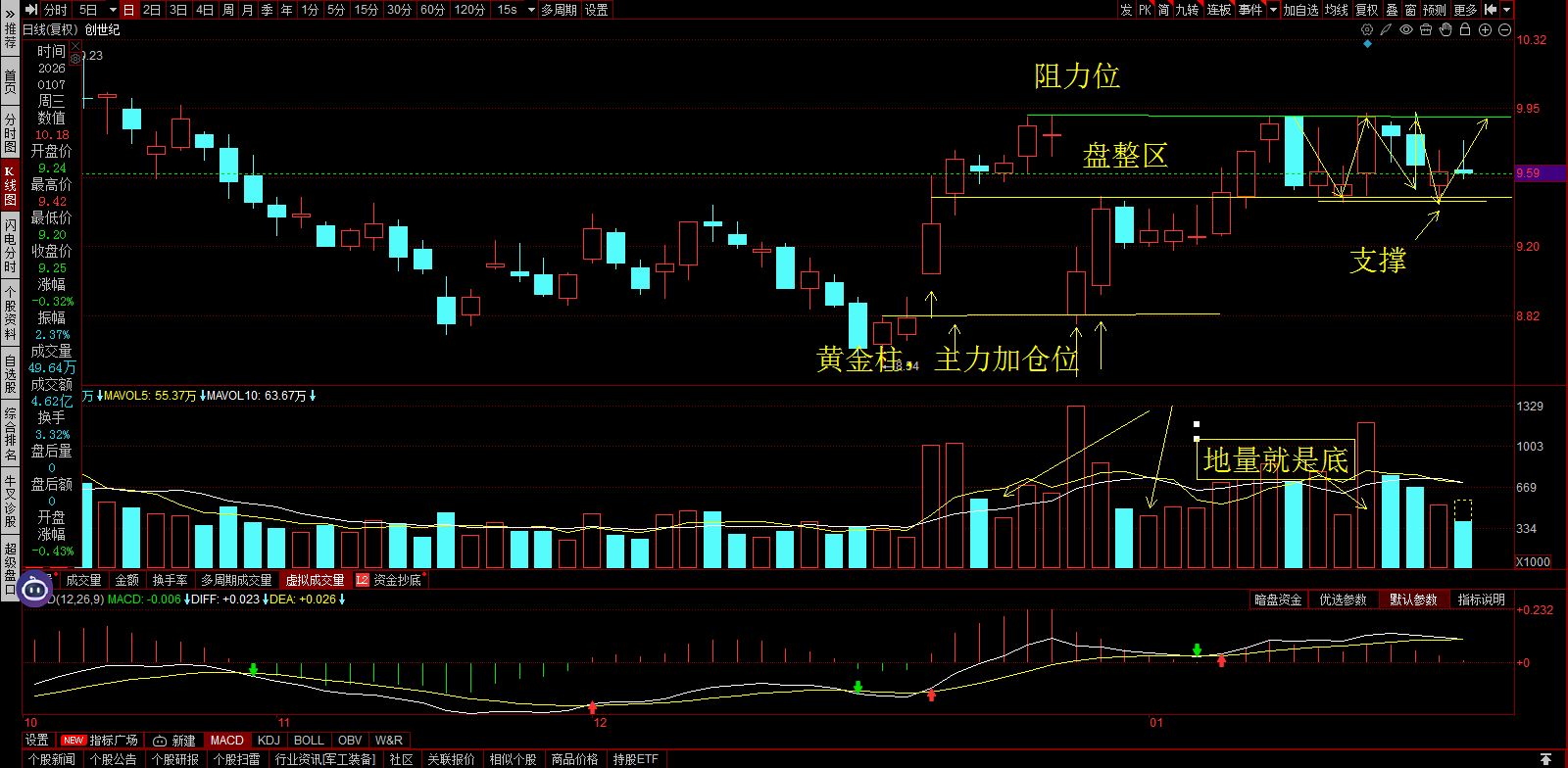1568x768 pixels.
Task: Toggle 事件 events display
Action: pos(1250,10)
